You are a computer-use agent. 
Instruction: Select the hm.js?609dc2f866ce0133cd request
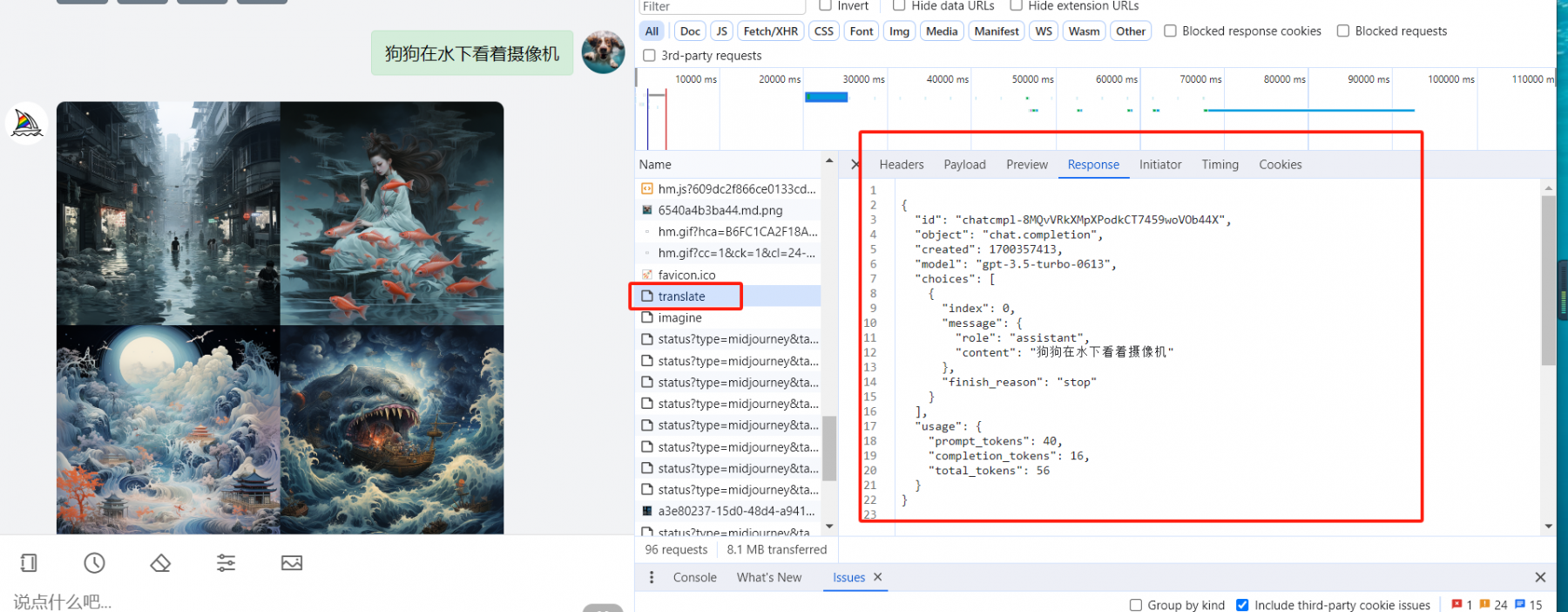point(728,188)
